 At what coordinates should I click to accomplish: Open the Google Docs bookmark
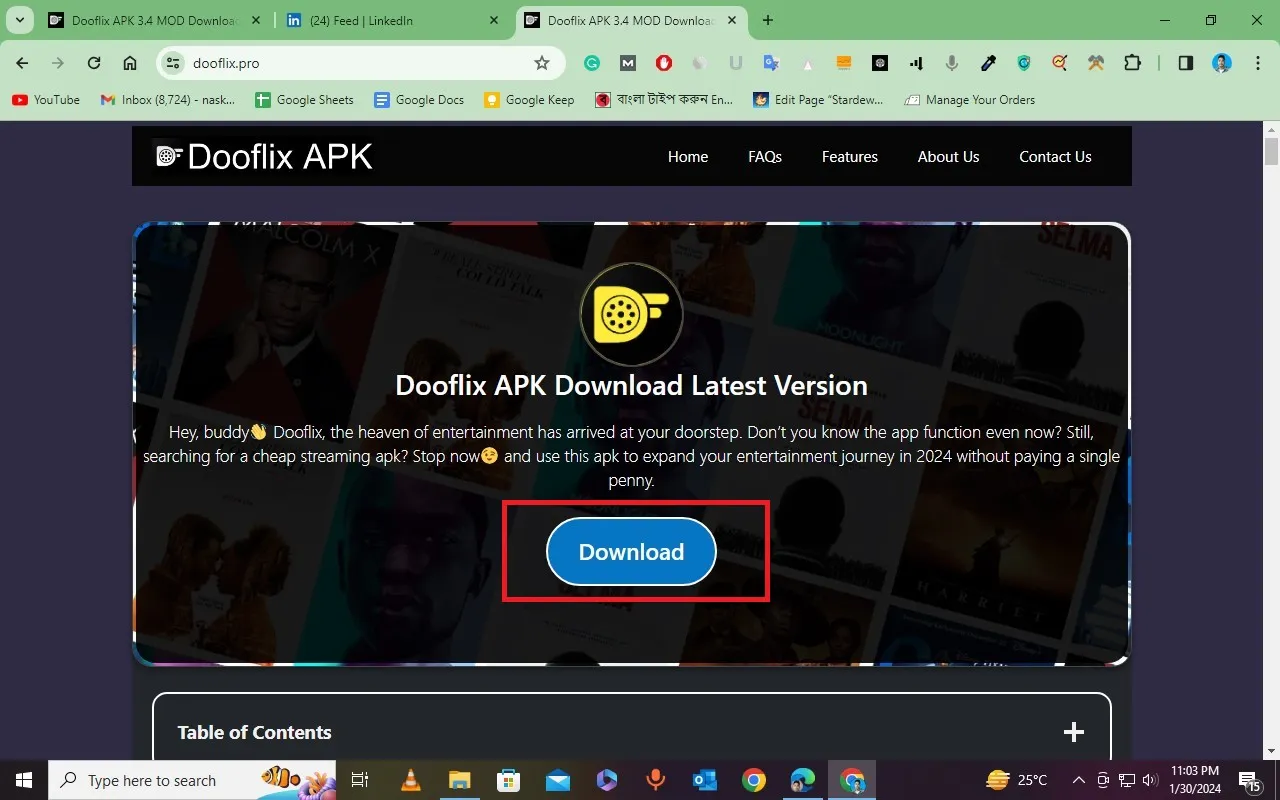pyautogui.click(x=419, y=99)
